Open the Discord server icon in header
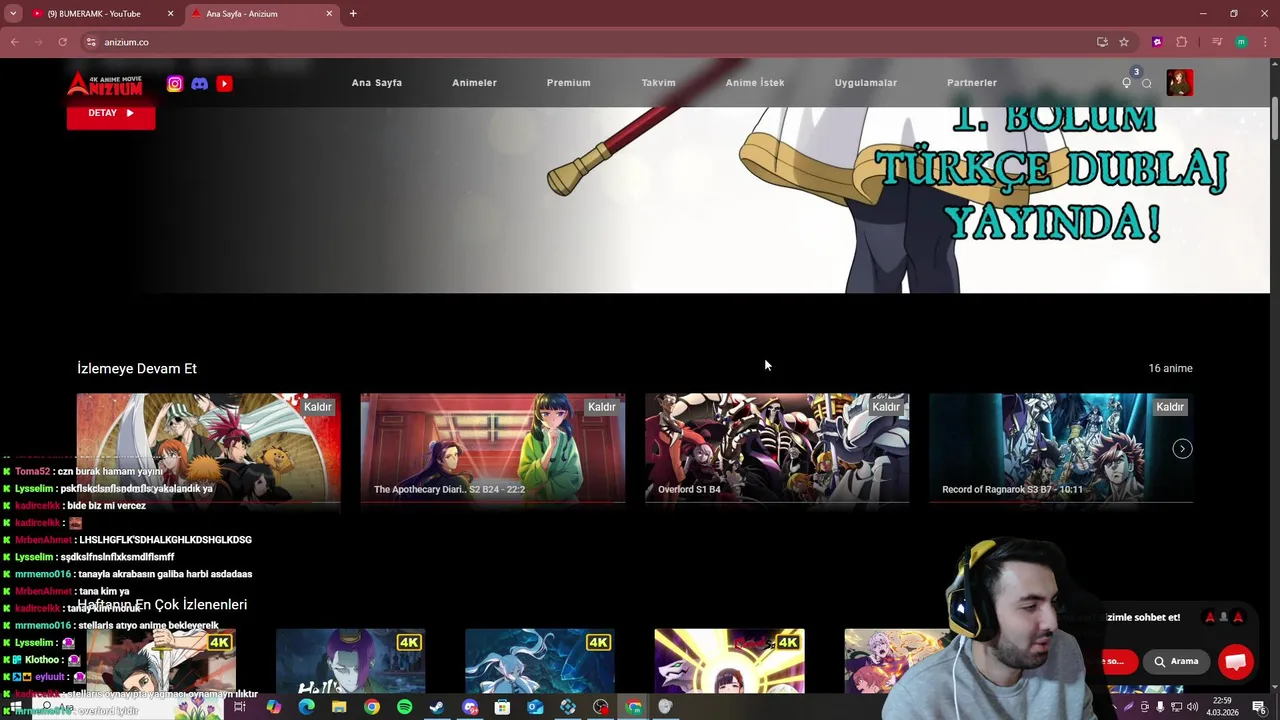 [x=200, y=84]
